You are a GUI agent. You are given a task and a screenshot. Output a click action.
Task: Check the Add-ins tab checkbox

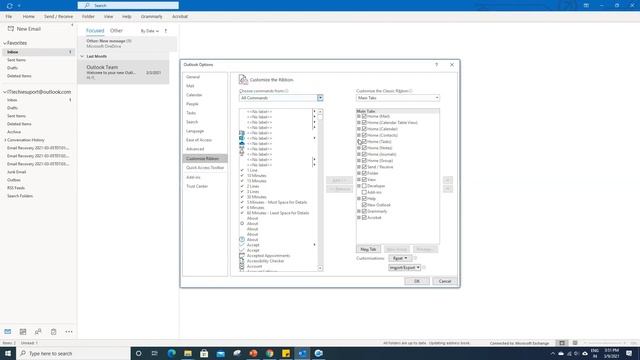(364, 192)
